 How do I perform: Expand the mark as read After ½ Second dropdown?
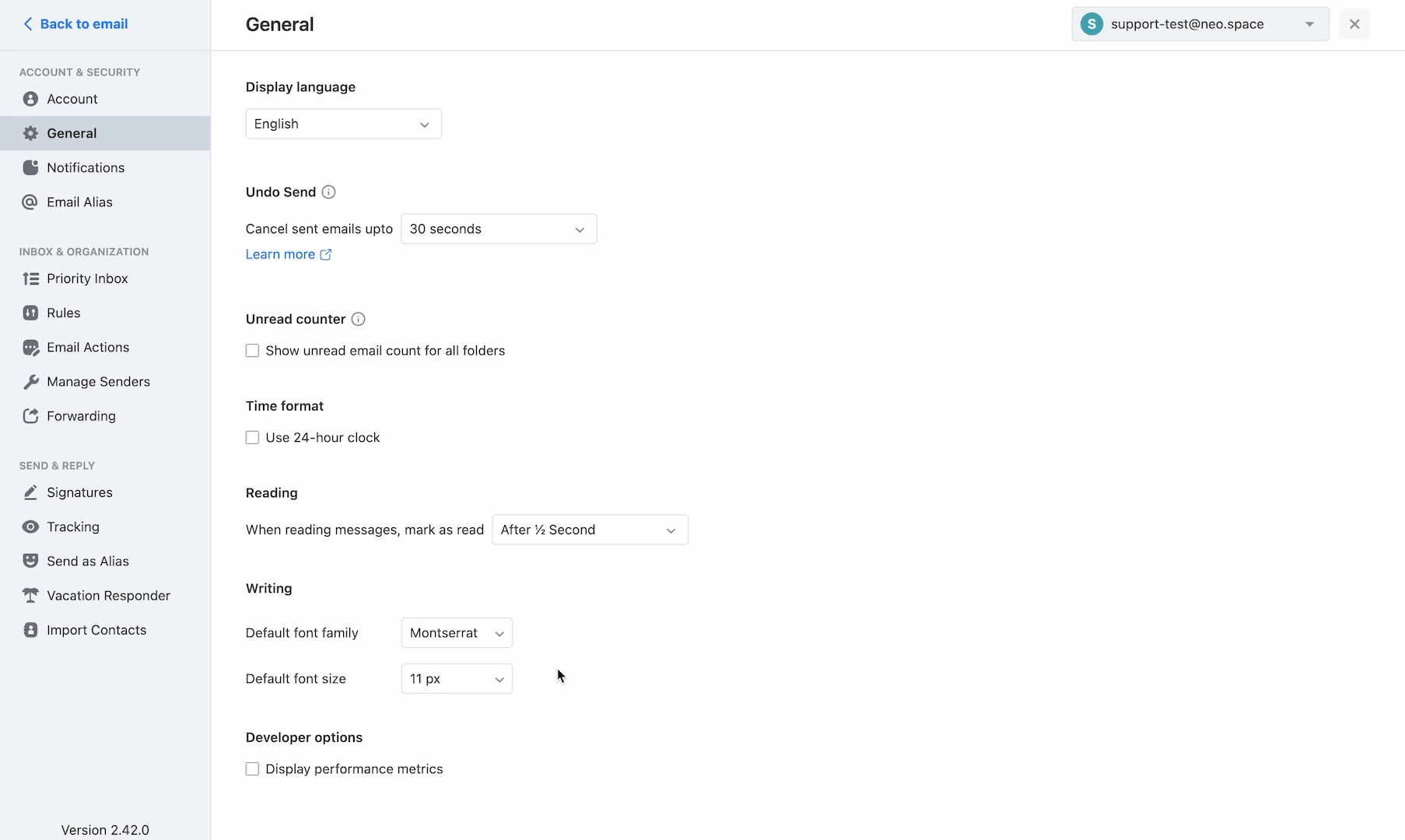pos(590,530)
